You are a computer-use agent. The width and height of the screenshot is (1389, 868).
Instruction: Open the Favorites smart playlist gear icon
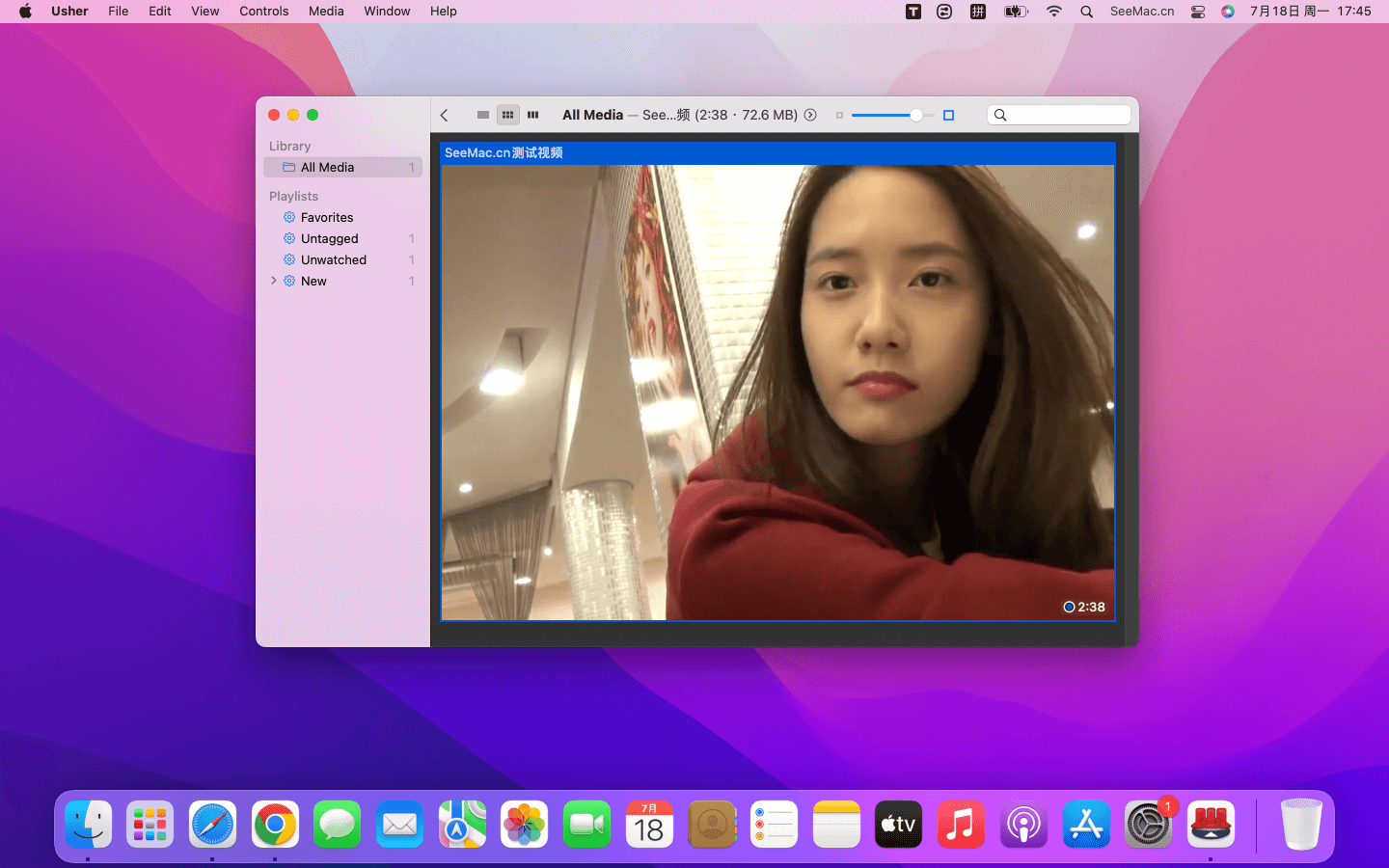(x=288, y=217)
